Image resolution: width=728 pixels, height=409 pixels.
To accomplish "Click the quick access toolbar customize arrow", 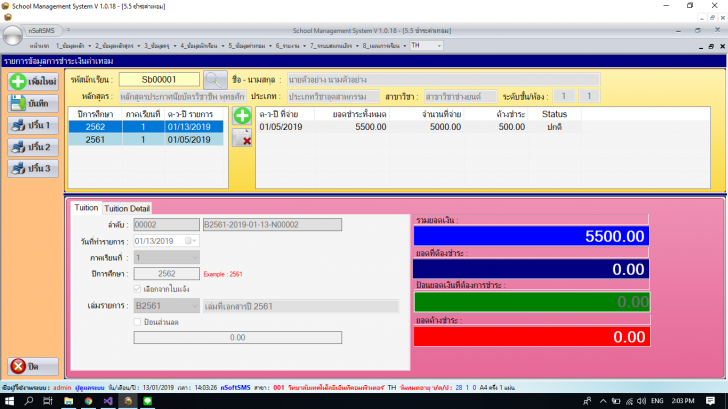I will (68, 30).
